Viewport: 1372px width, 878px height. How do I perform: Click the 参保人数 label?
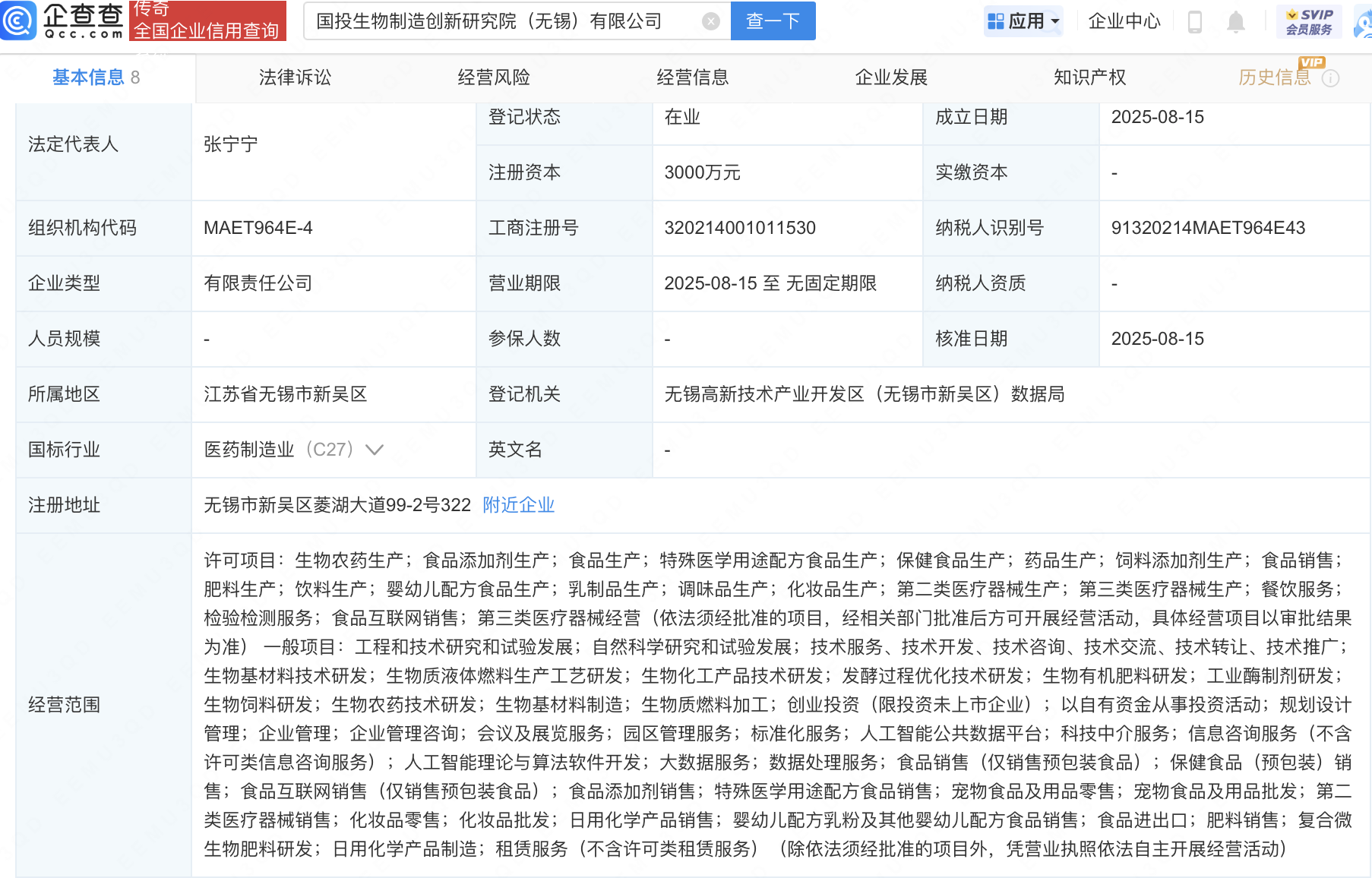click(524, 339)
